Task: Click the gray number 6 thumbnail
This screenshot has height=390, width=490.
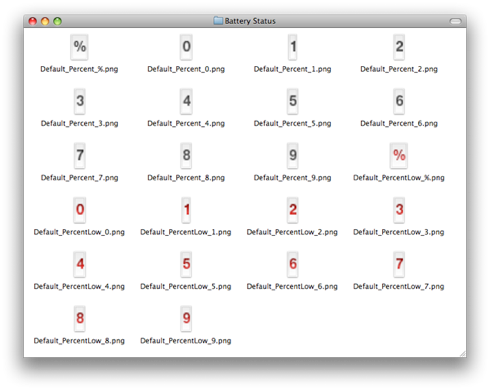Action: [399, 101]
